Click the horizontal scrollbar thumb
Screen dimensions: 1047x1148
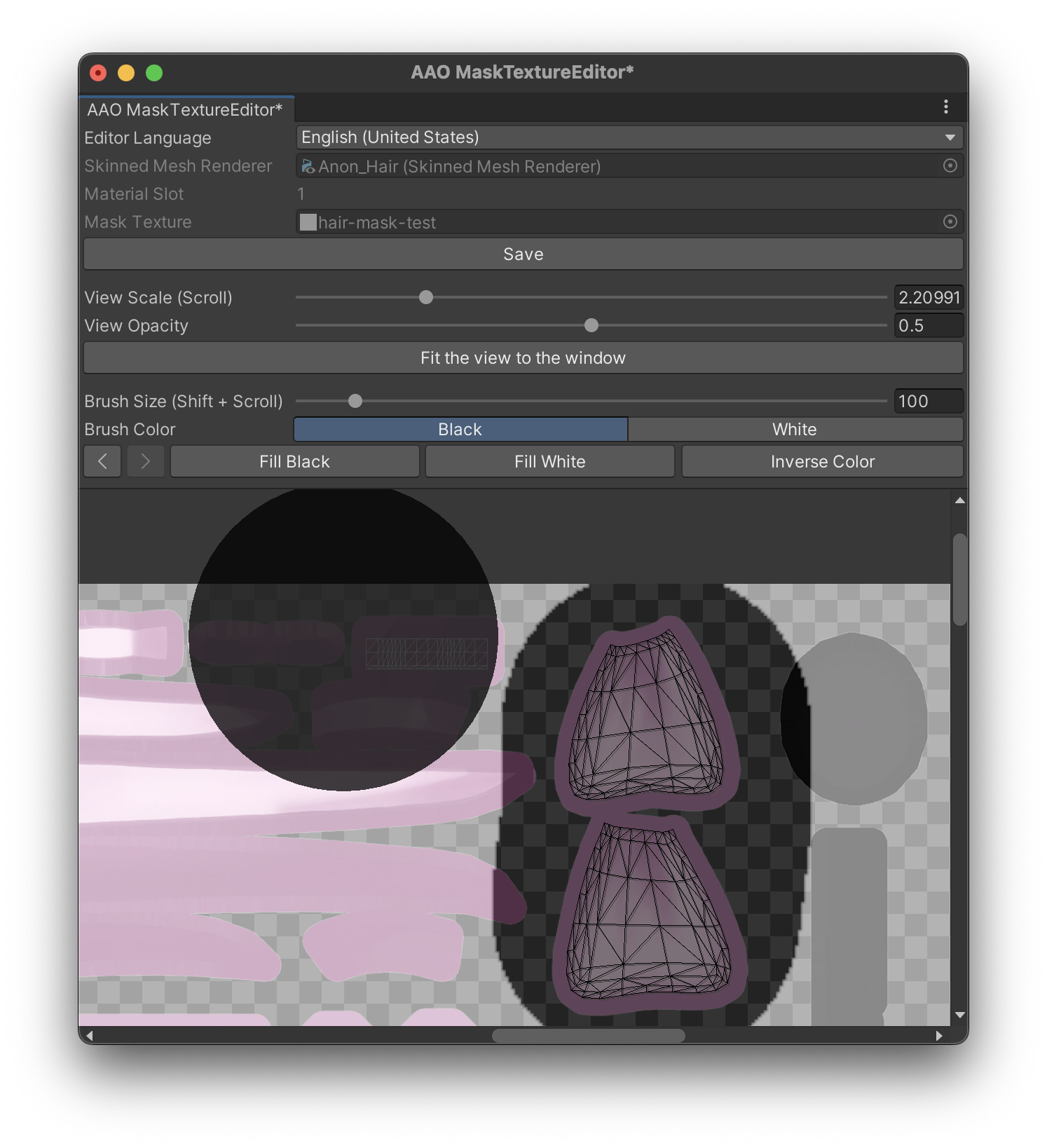(589, 1035)
